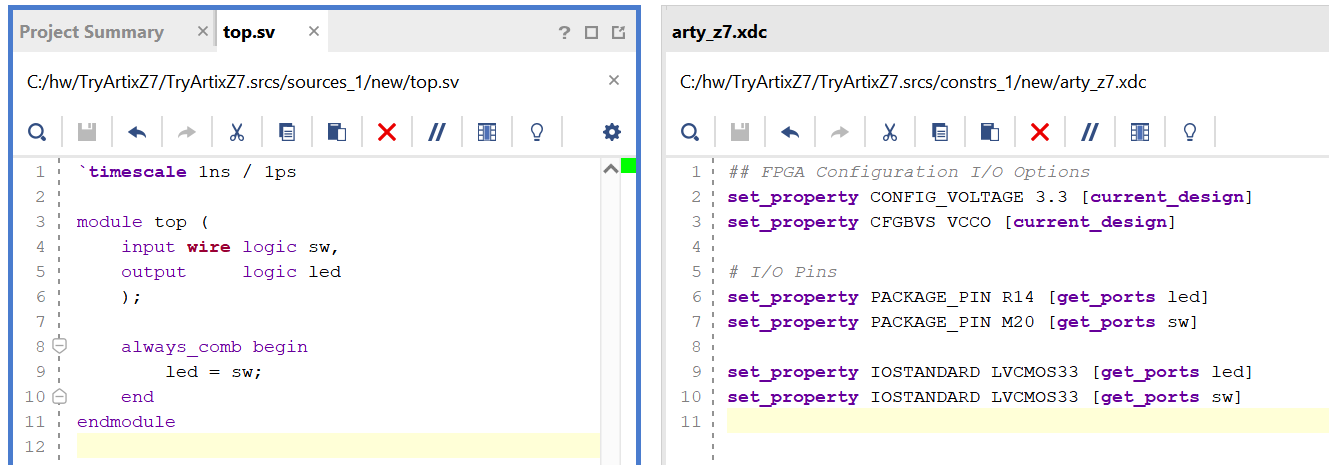Click PACKAGE_PIN R14 led line
Image resolution: width=1329 pixels, height=465 pixels.
click(x=968, y=297)
